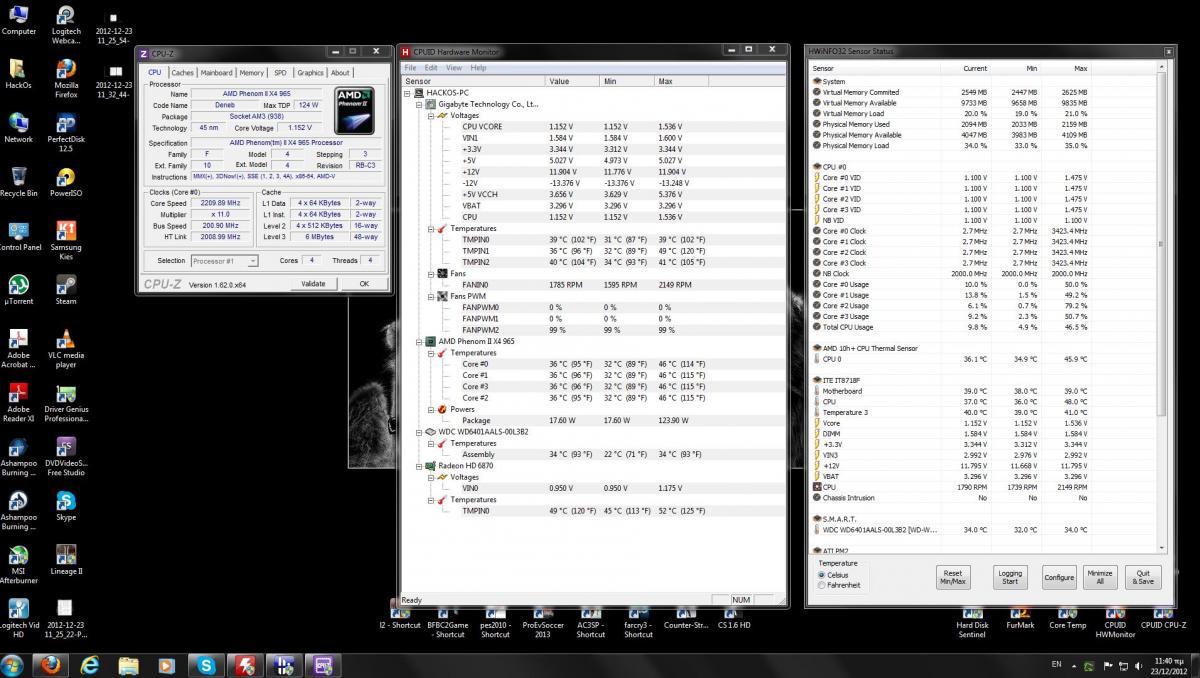This screenshot has width=1200, height=678.
Task: Launch the Logitech Webcam desktop shortcut
Action: pos(66,25)
